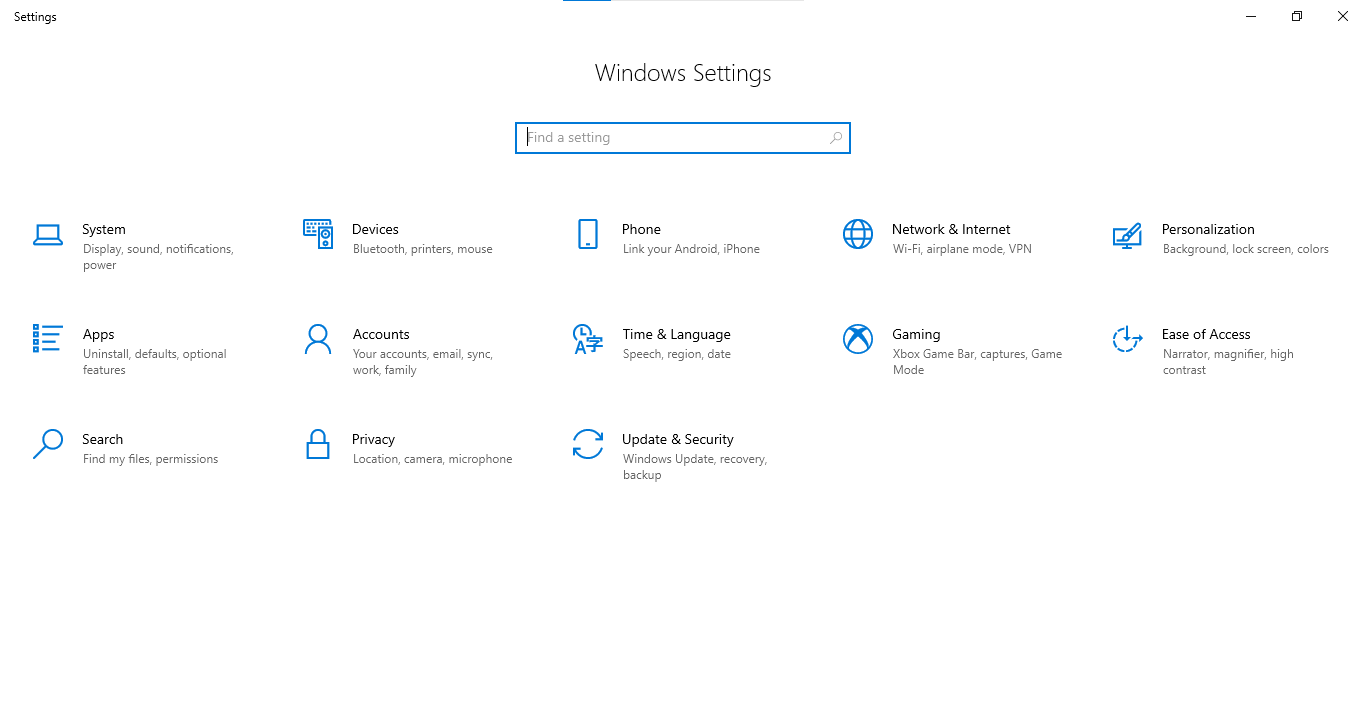The width and height of the screenshot is (1366, 728).
Task: Click 'Xbox Game Bar, captures, Game Mode'
Action: click(x=977, y=362)
